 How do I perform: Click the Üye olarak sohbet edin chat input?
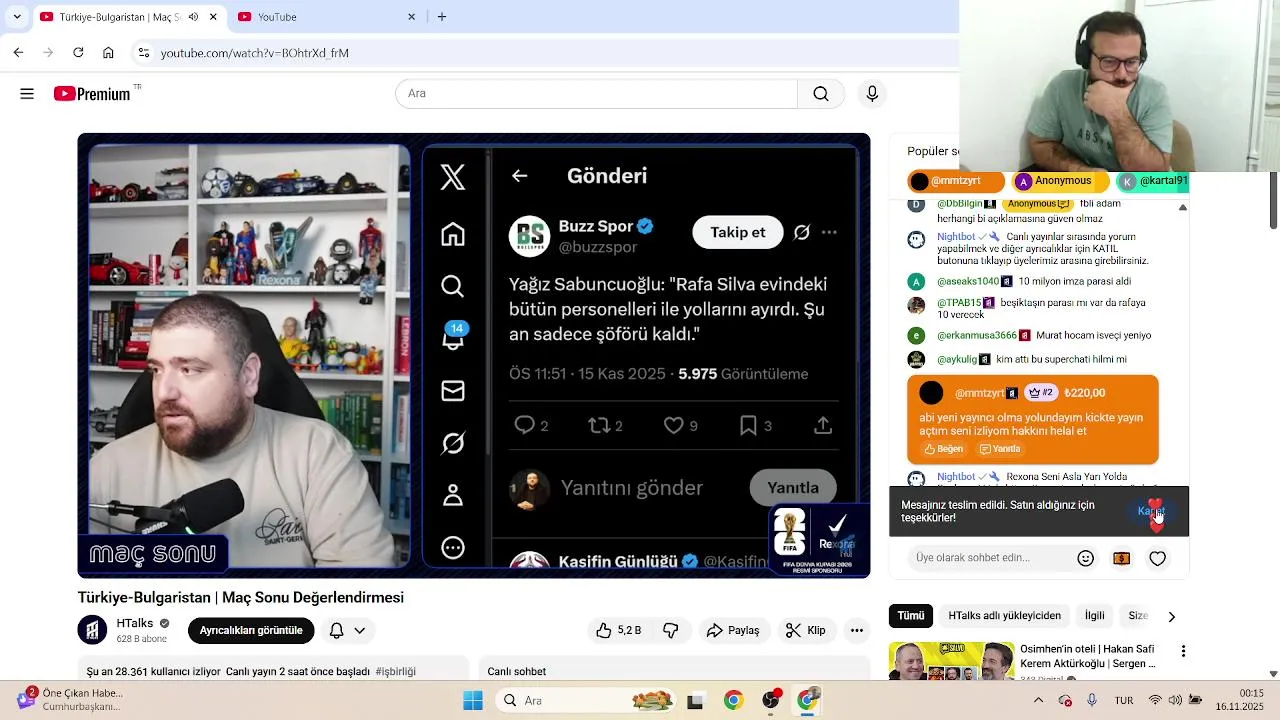click(x=990, y=558)
